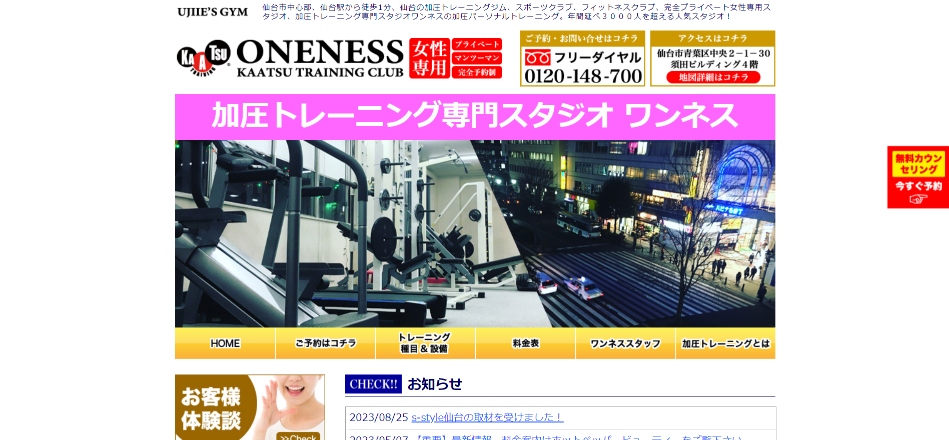Click the 女性専用 red badge

[x=429, y=58]
